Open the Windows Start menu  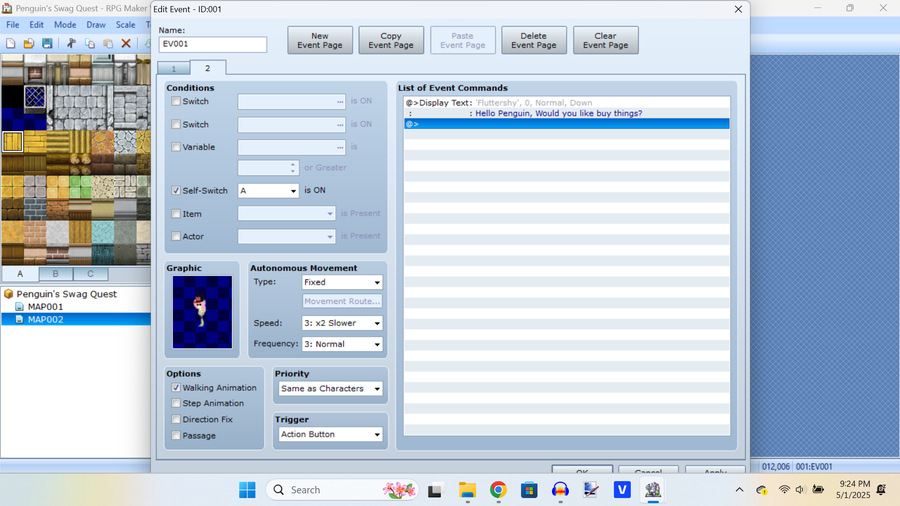coord(247,490)
